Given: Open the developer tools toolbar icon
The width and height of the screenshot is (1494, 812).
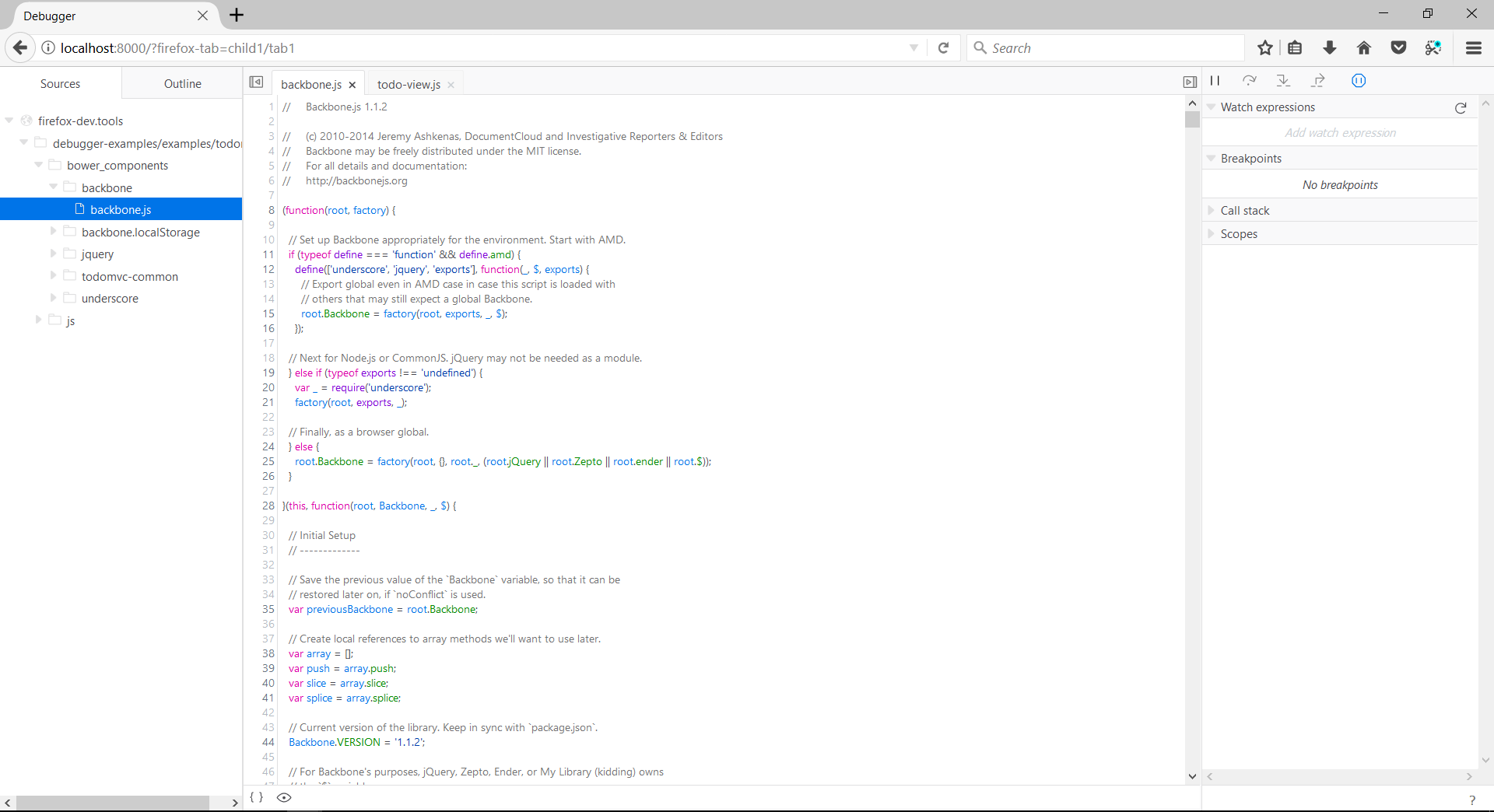Looking at the screenshot, I should click(1433, 48).
